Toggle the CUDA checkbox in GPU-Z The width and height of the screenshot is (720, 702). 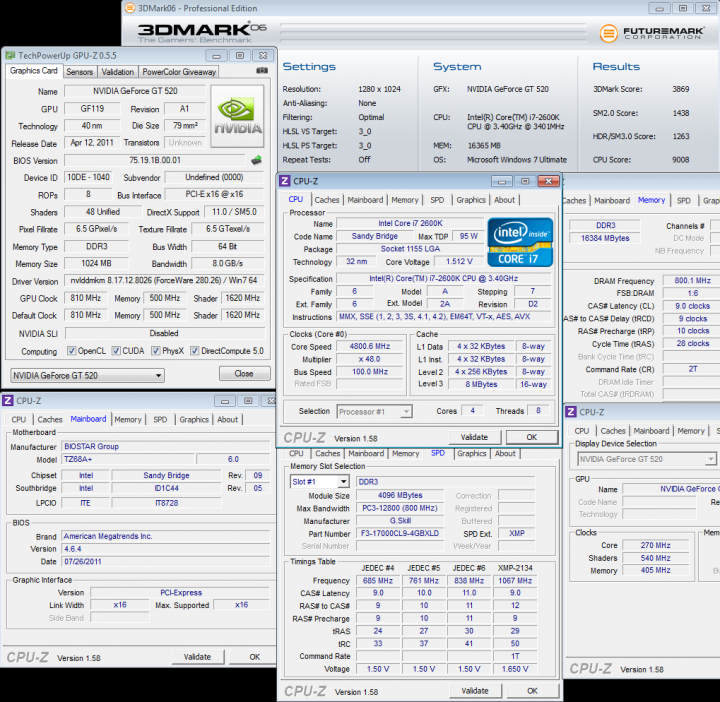pyautogui.click(x=116, y=351)
